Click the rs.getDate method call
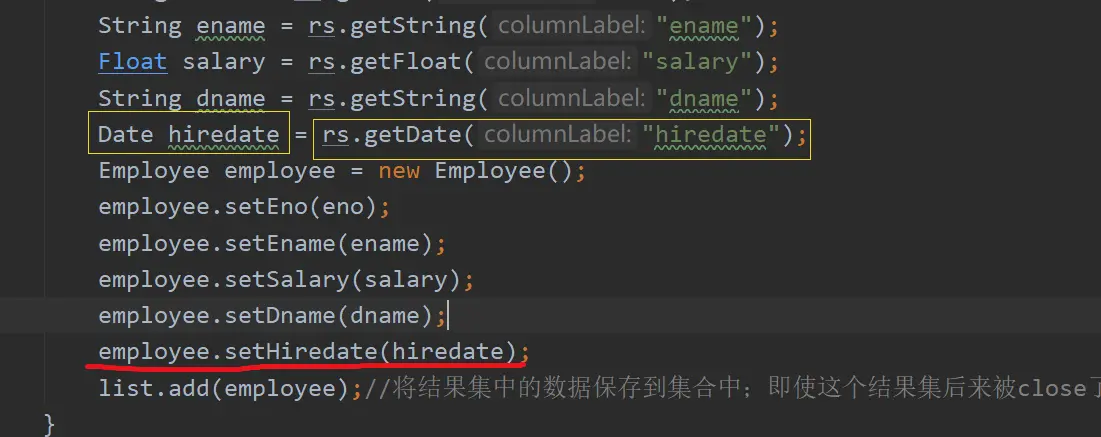 pos(563,135)
